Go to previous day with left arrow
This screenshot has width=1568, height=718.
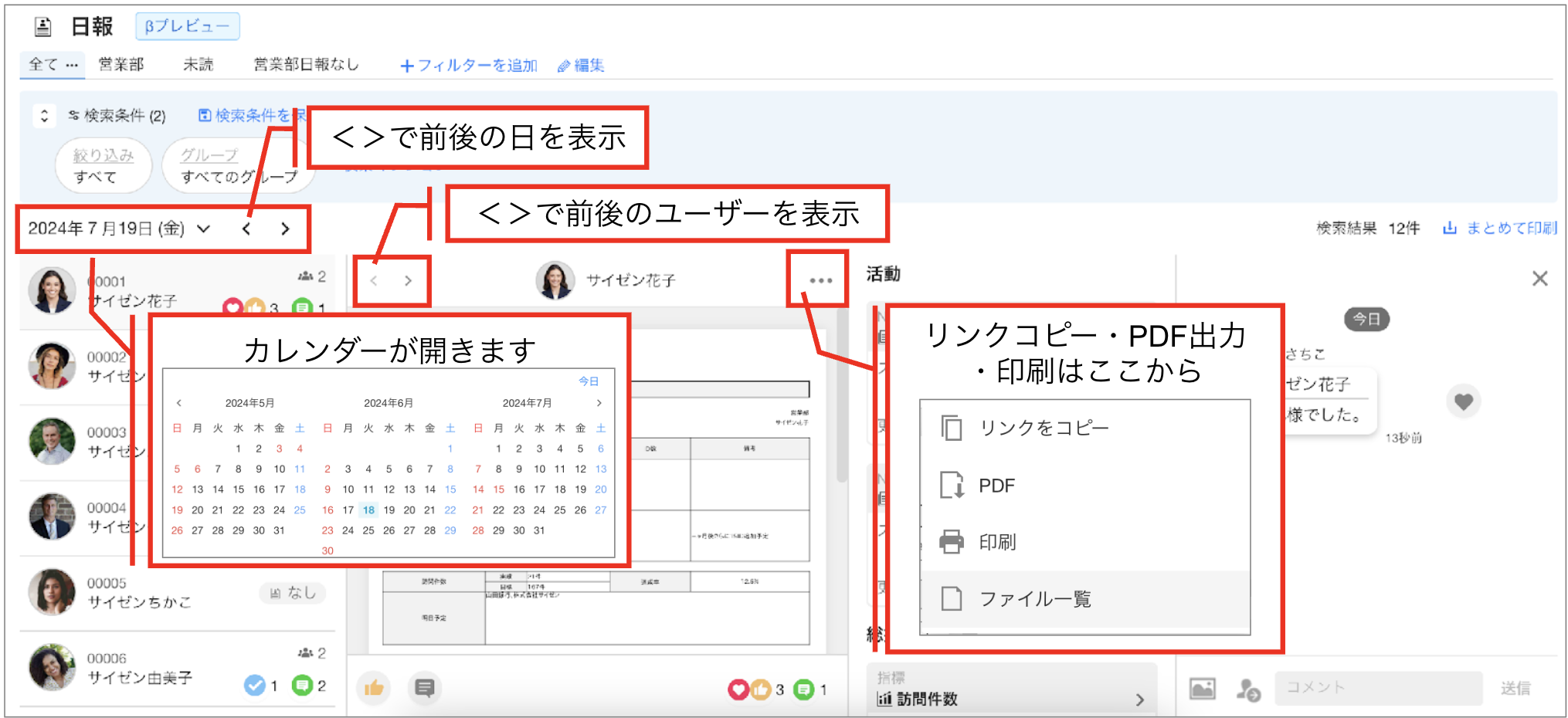246,229
